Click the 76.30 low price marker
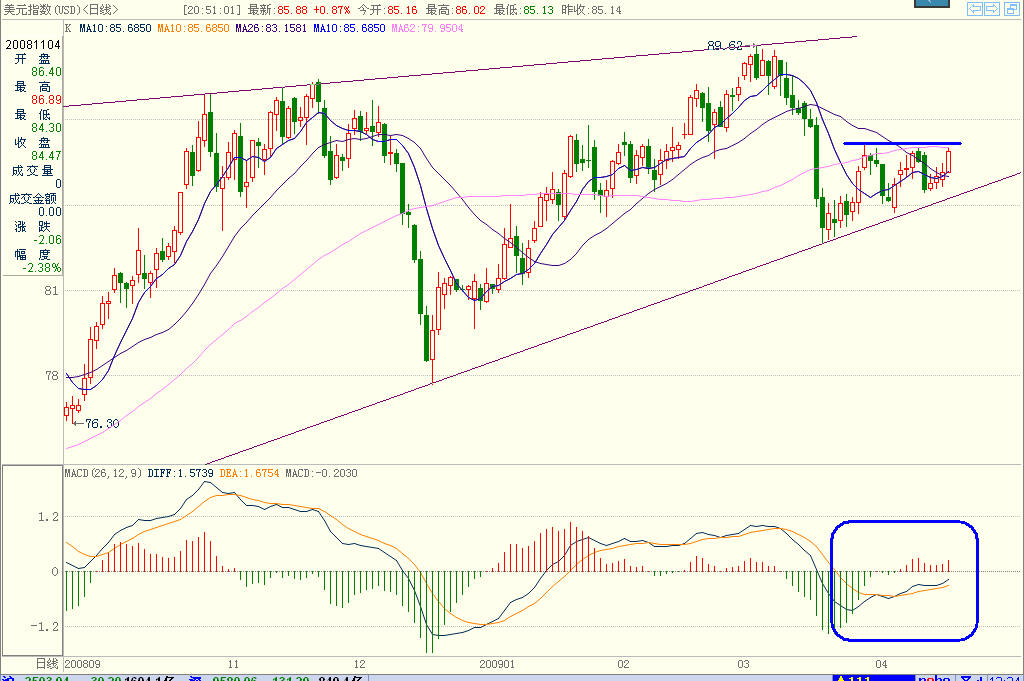The image size is (1024, 681). click(x=103, y=424)
